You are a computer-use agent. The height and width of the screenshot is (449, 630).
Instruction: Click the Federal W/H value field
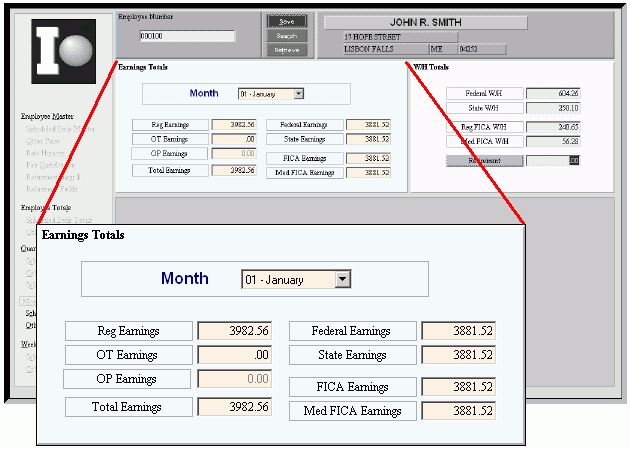click(x=553, y=93)
